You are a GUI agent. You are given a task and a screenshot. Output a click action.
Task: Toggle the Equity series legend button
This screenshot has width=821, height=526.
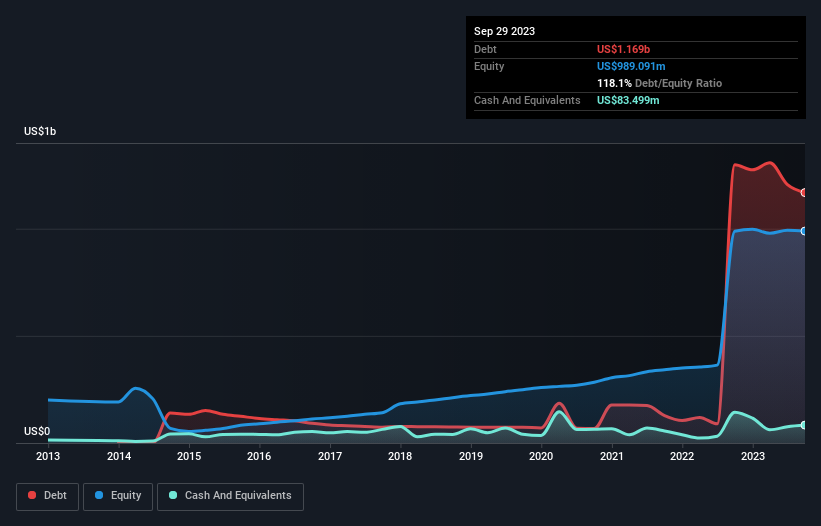[x=118, y=496]
